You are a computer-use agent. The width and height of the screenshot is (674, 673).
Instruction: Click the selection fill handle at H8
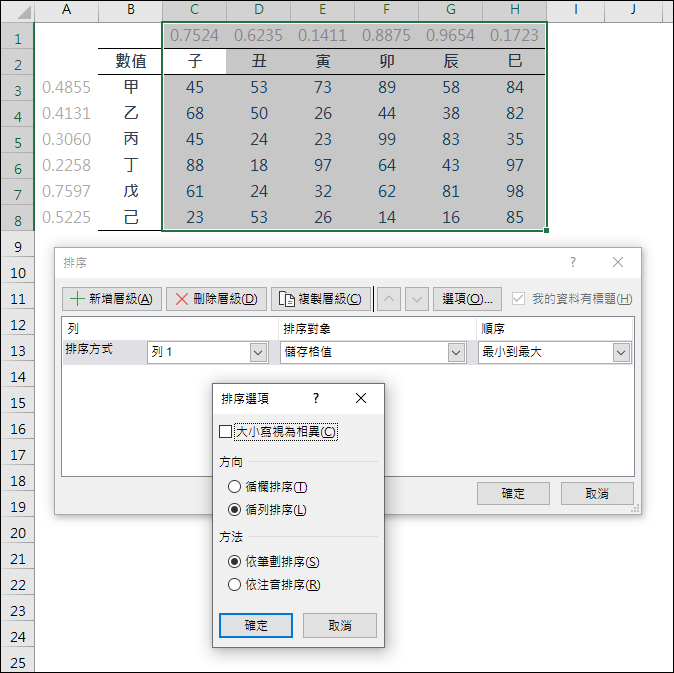546,230
